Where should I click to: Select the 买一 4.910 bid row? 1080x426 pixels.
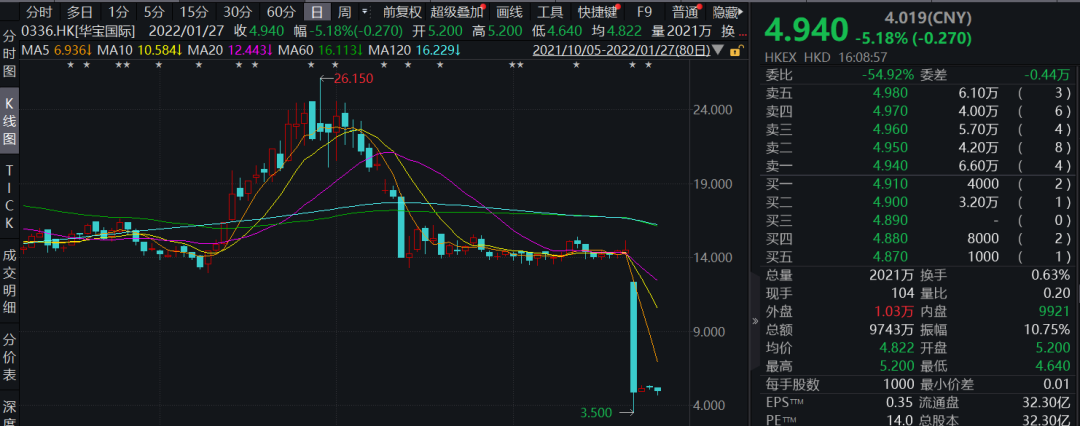(x=919, y=183)
